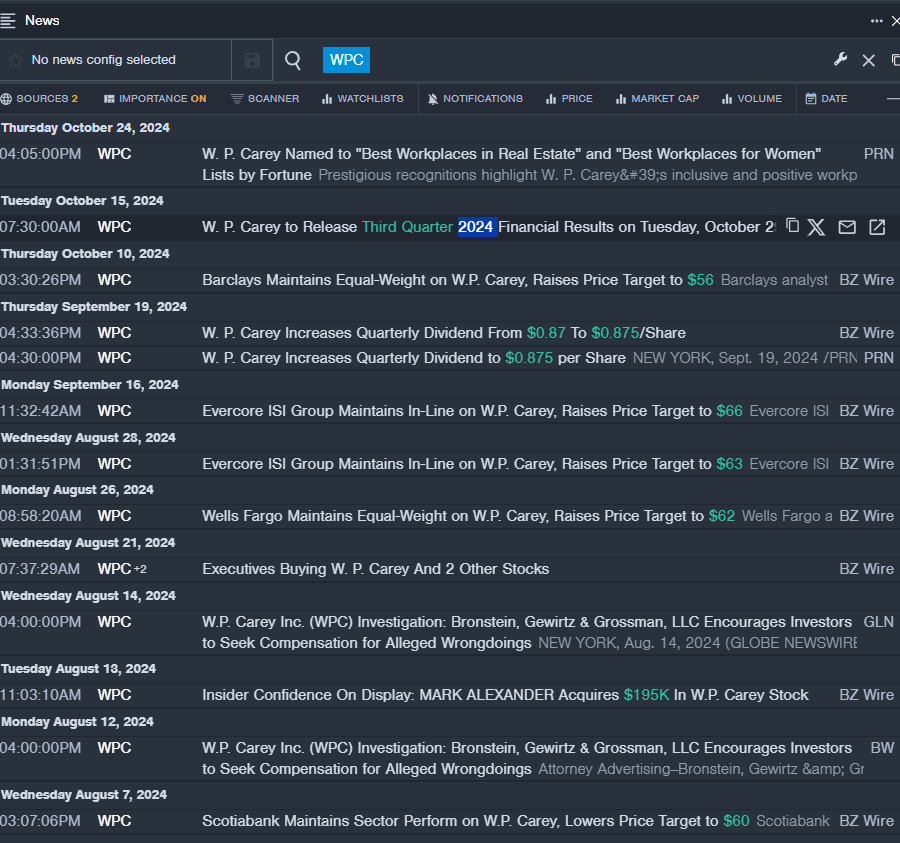Click the magnifier search icon
Viewport: 900px width, 843px height.
tap(293, 60)
